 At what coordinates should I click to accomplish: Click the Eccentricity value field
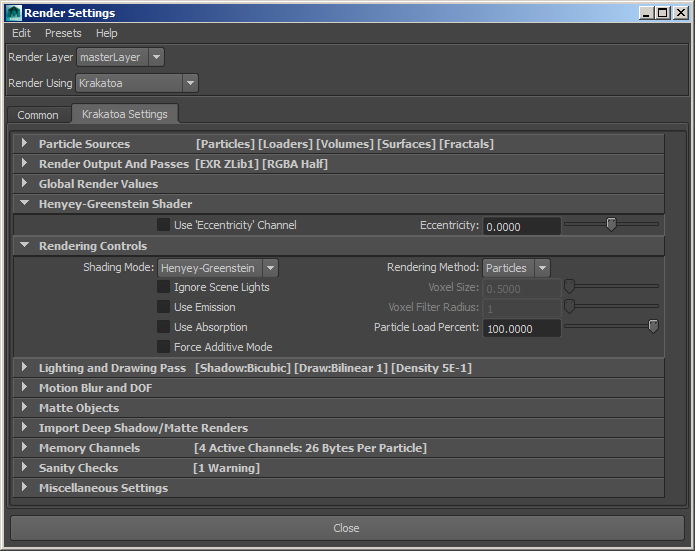pyautogui.click(x=522, y=227)
